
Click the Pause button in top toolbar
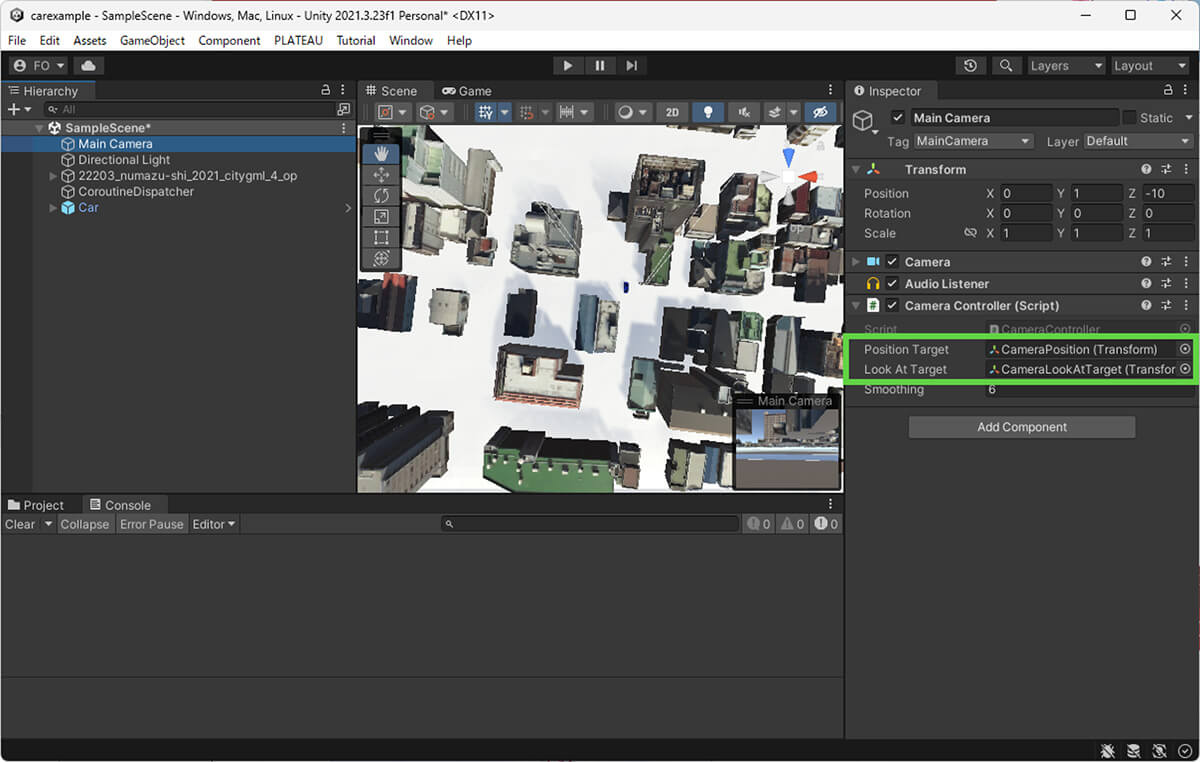(x=600, y=65)
